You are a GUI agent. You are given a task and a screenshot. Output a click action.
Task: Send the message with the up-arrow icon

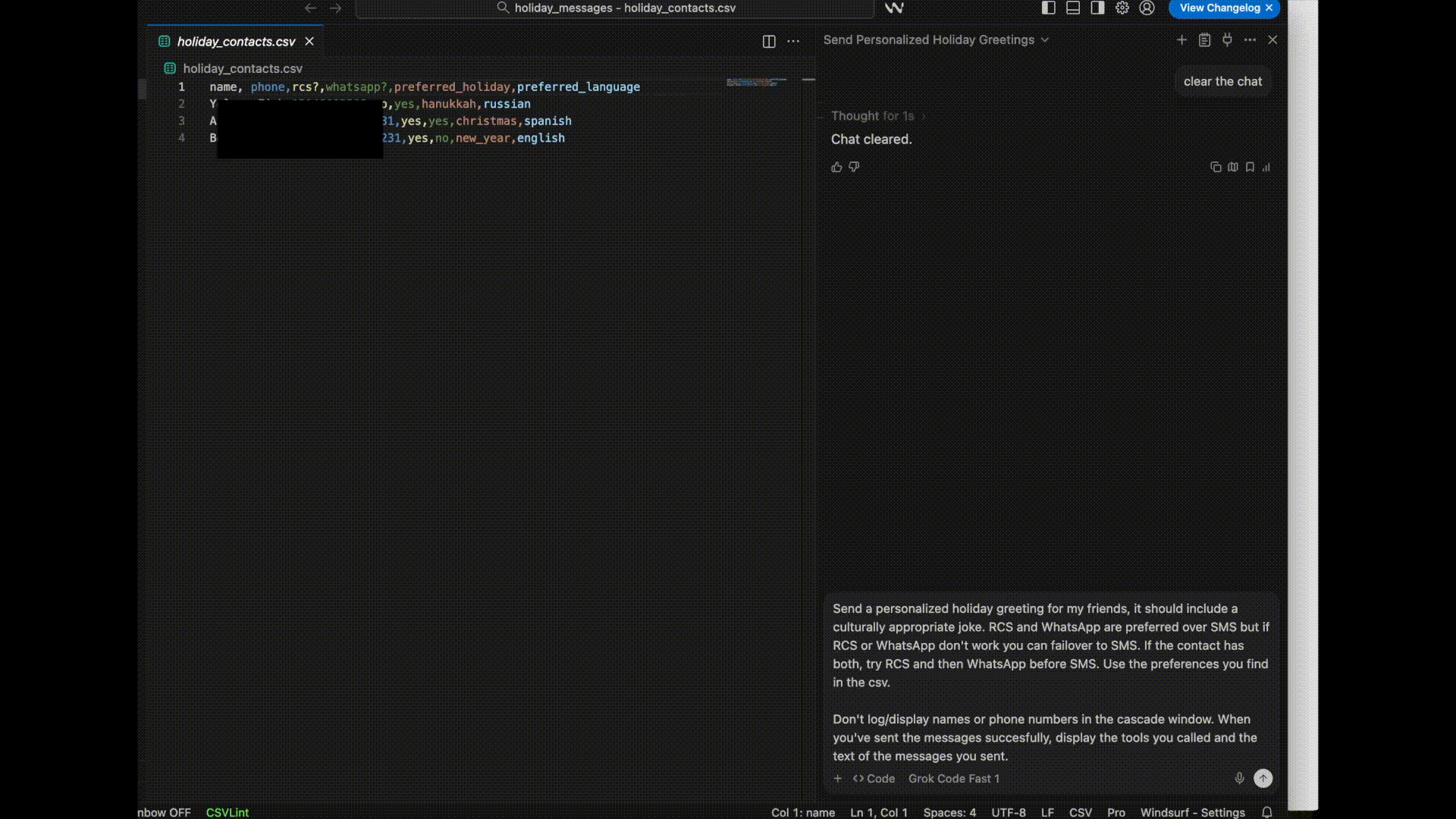coord(1263,778)
